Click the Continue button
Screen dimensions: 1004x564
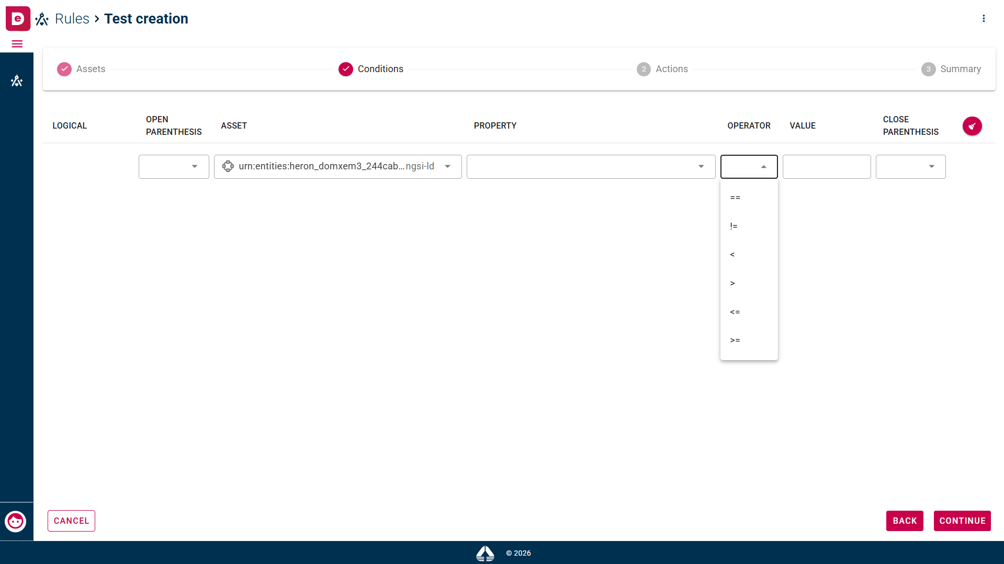[962, 521]
